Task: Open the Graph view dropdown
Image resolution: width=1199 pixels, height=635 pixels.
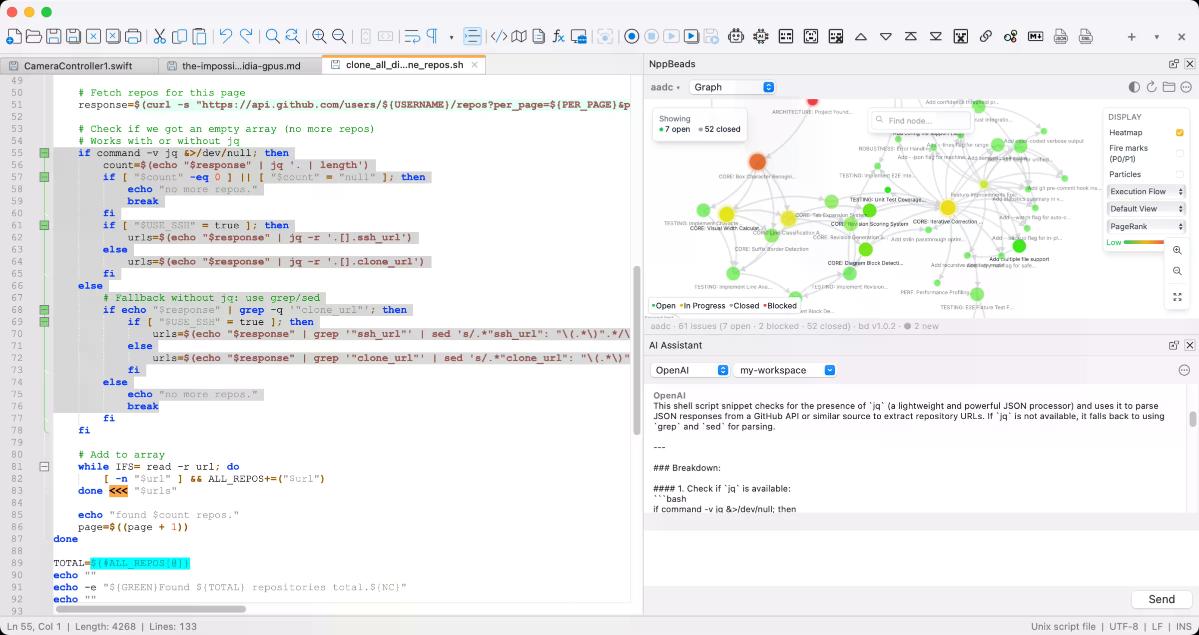Action: (x=733, y=87)
